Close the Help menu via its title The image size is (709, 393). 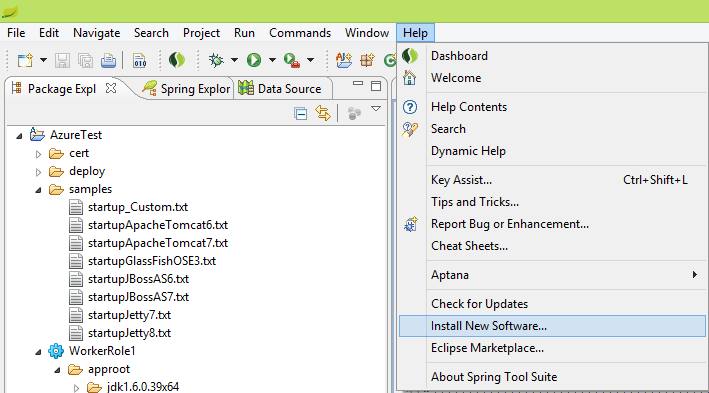tap(415, 33)
